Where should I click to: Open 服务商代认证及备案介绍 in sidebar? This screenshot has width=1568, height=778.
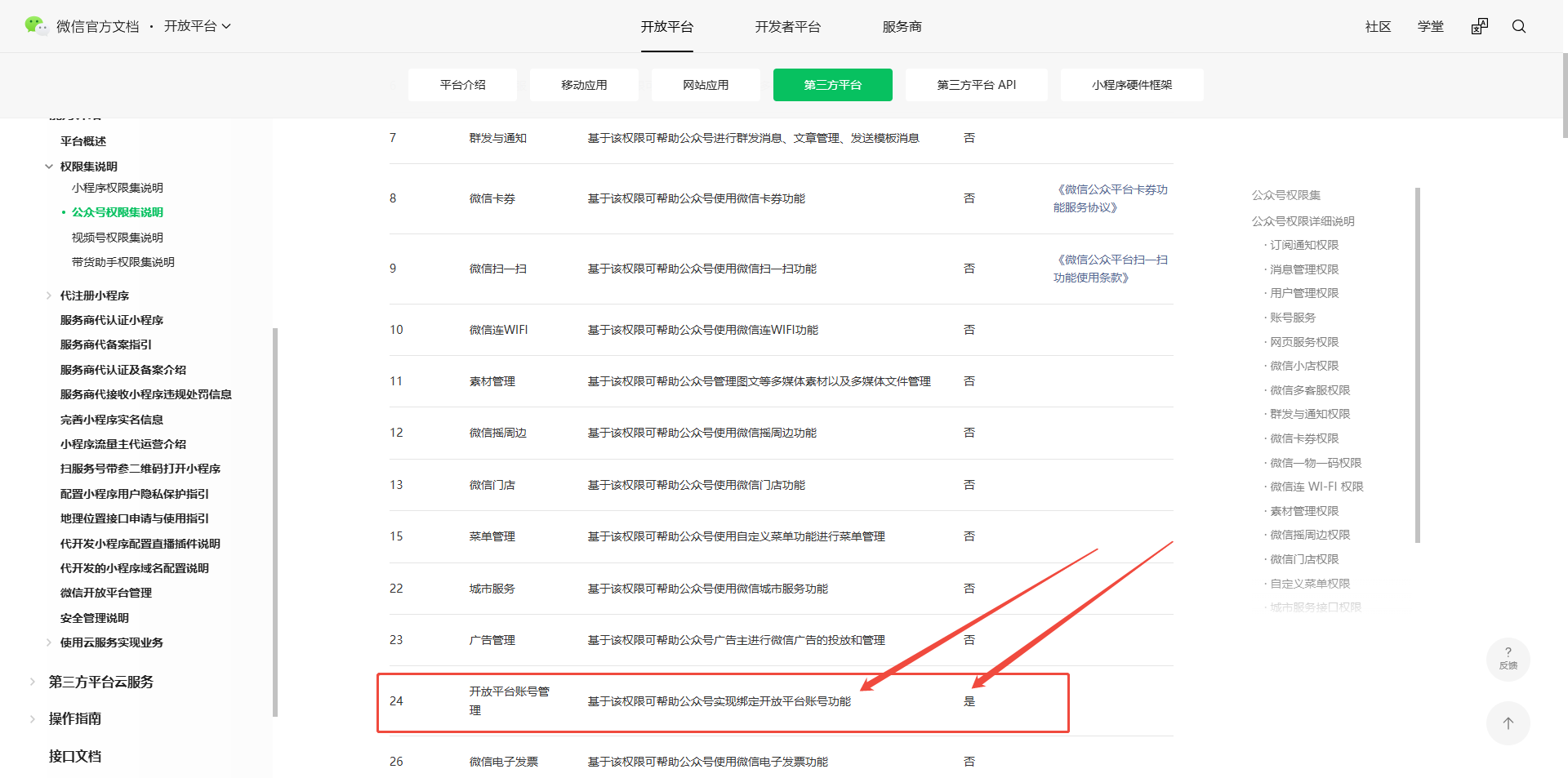click(x=123, y=370)
